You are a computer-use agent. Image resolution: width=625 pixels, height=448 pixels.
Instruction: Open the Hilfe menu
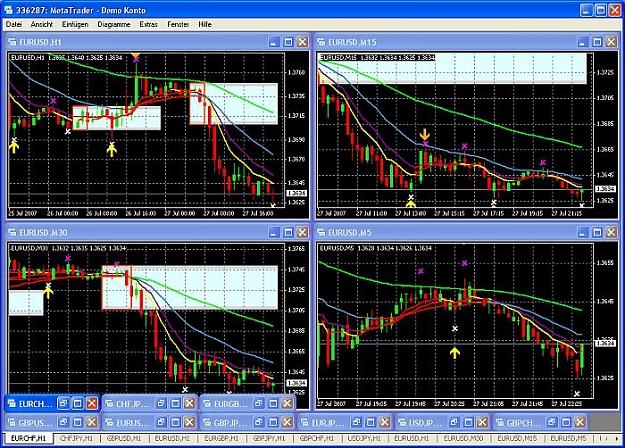point(205,24)
